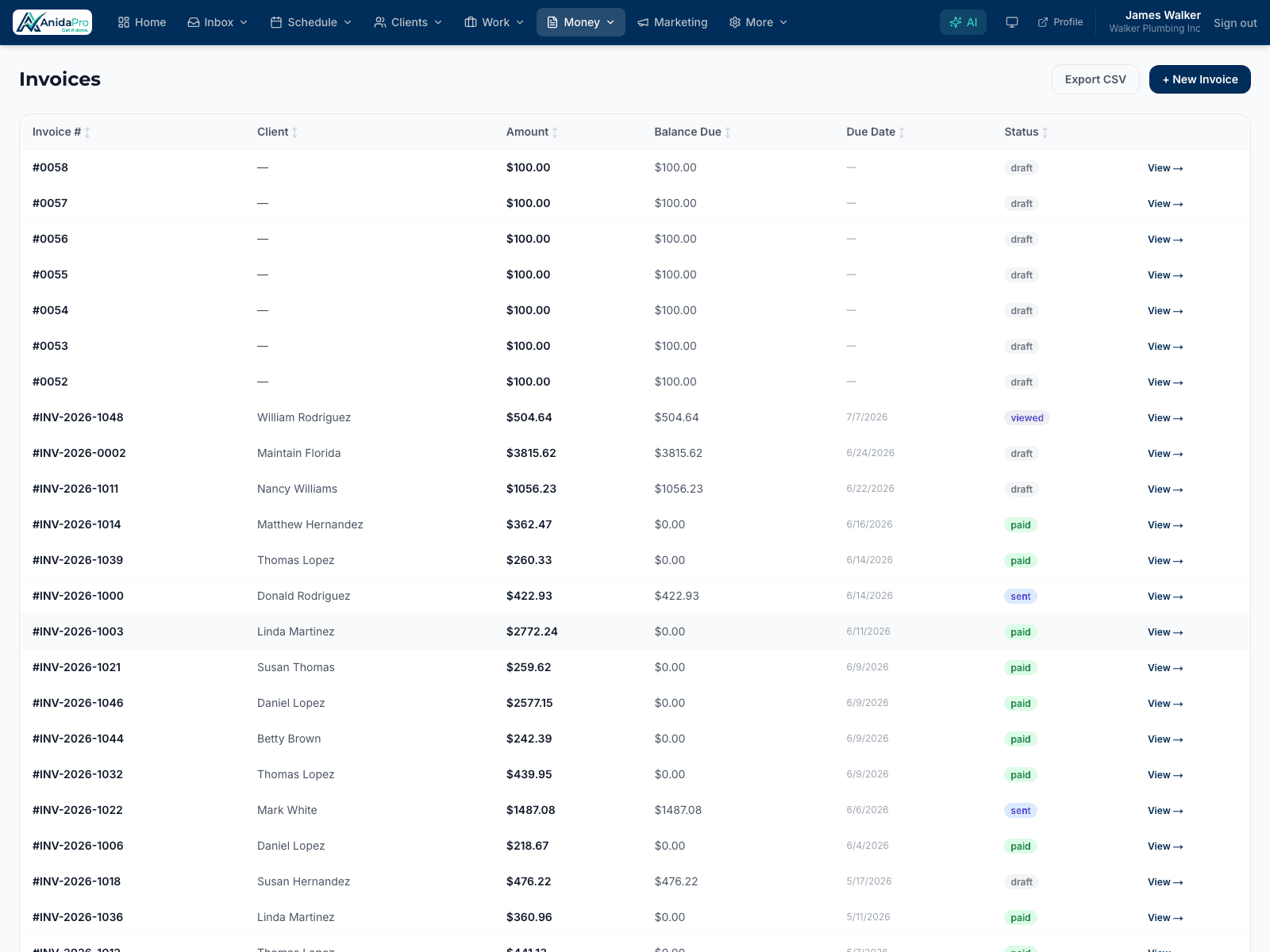The image size is (1270, 952).
Task: Click the Marketing megaphone icon
Action: pos(643,22)
